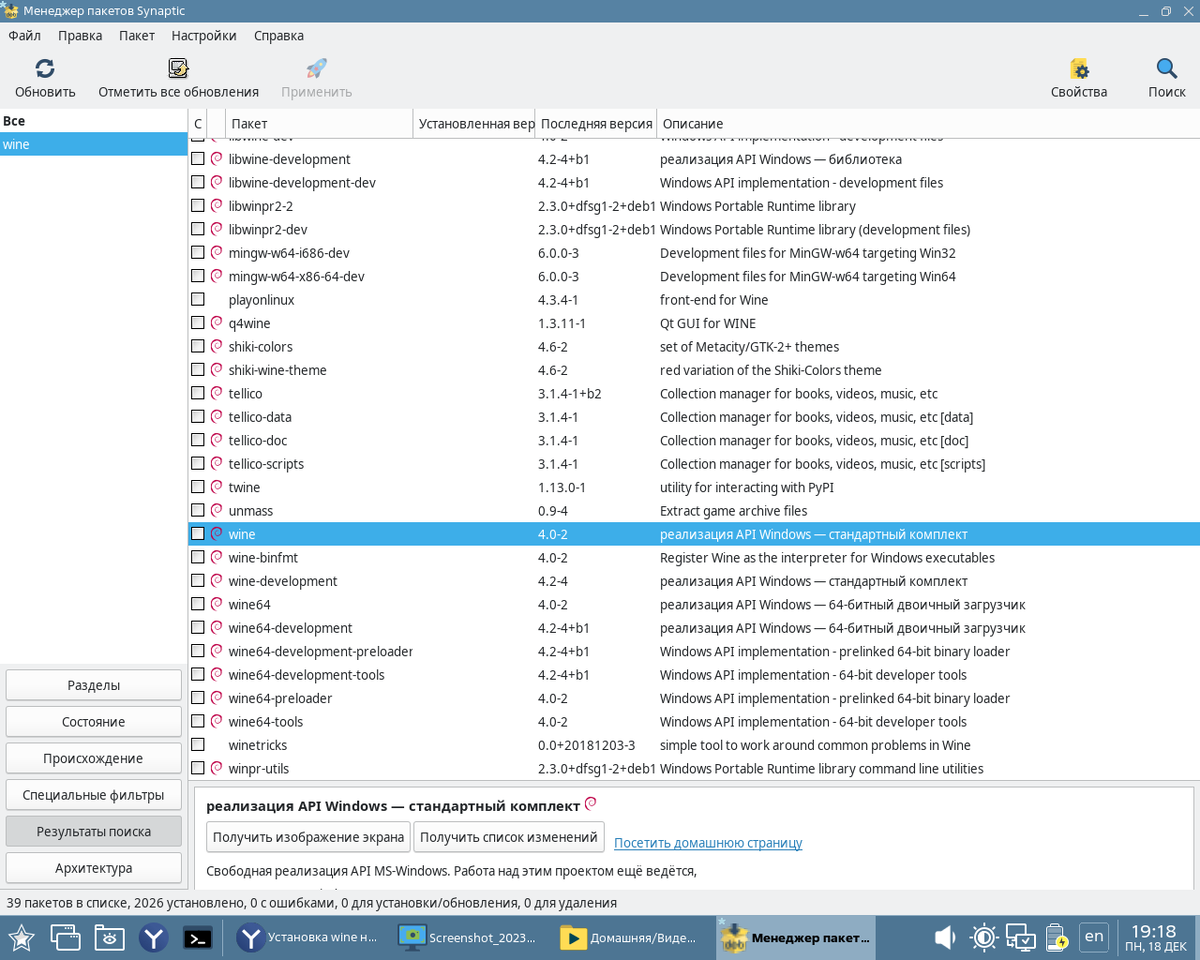Click Debian swirl icon beside shiki-colors

(216, 346)
